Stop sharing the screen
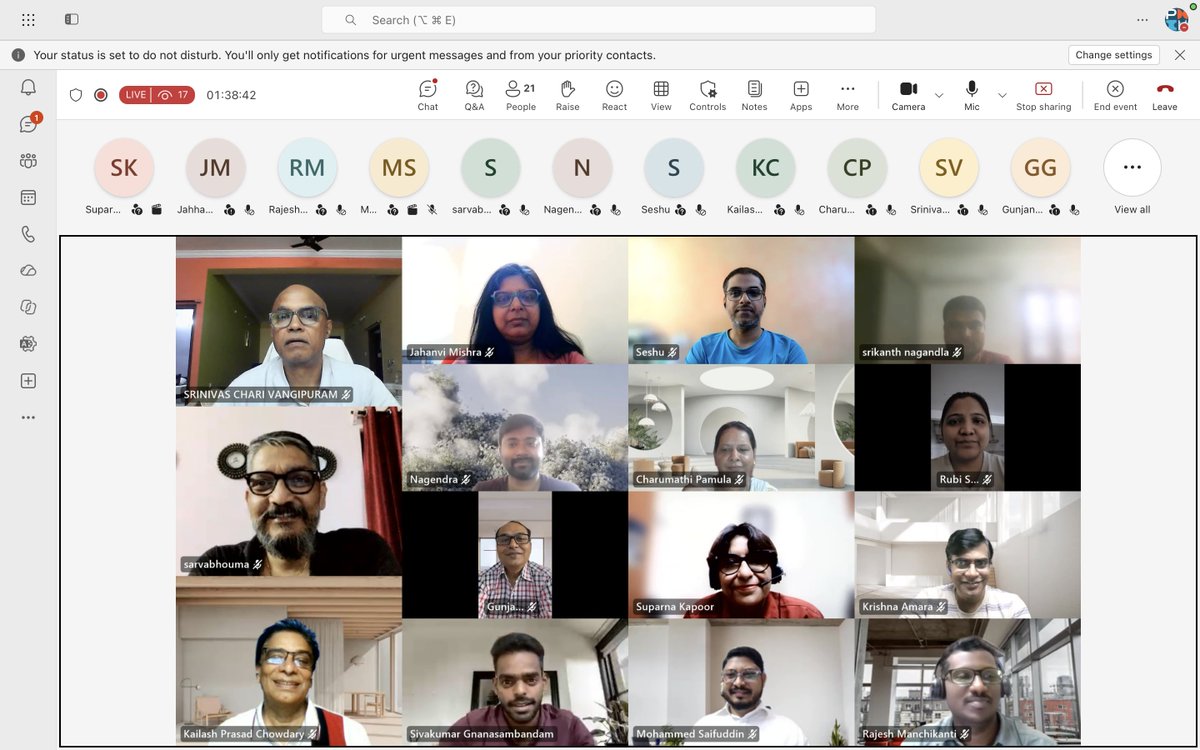The width and height of the screenshot is (1200, 750). pos(1043,95)
